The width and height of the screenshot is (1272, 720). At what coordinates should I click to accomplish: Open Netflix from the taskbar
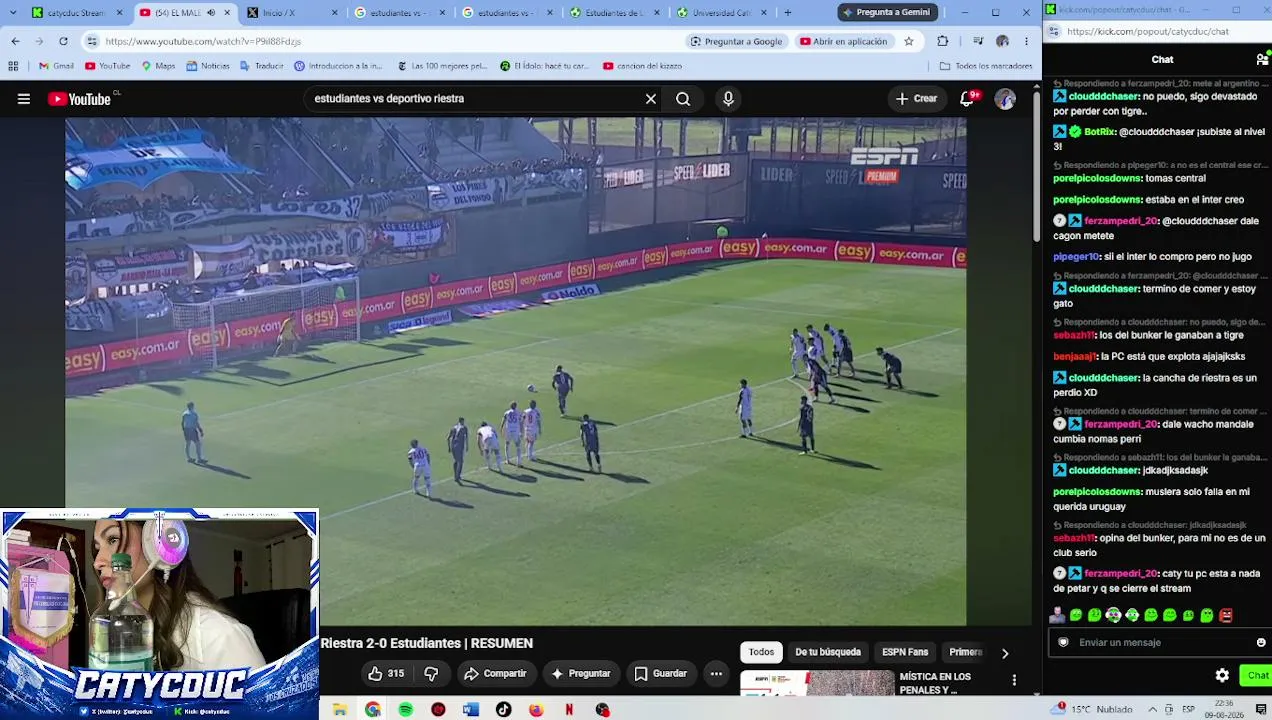tap(569, 709)
